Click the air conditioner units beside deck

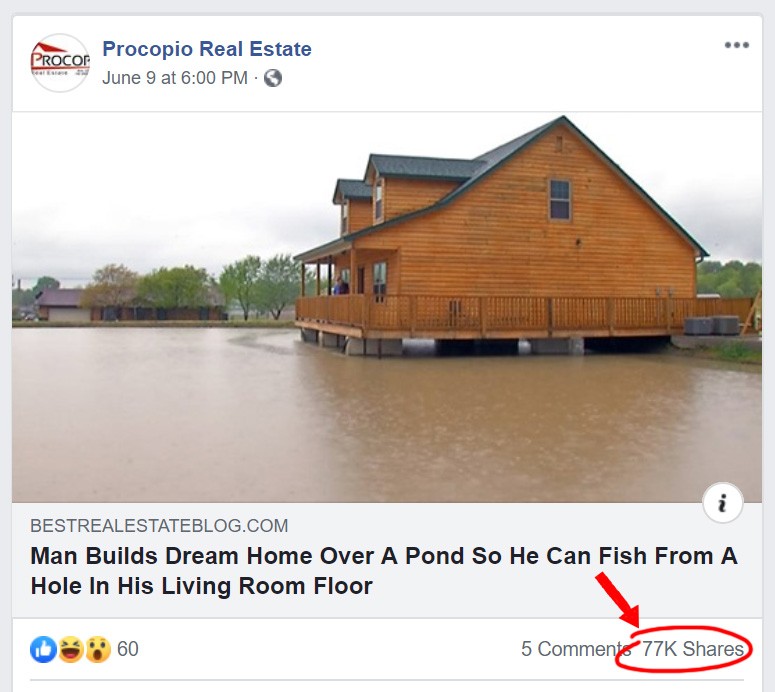[x=711, y=325]
